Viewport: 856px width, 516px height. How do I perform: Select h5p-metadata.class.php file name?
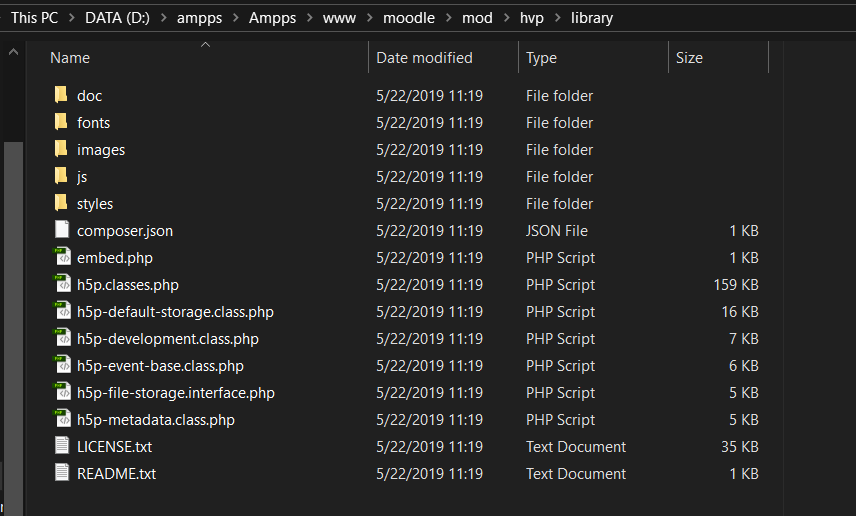(156, 419)
